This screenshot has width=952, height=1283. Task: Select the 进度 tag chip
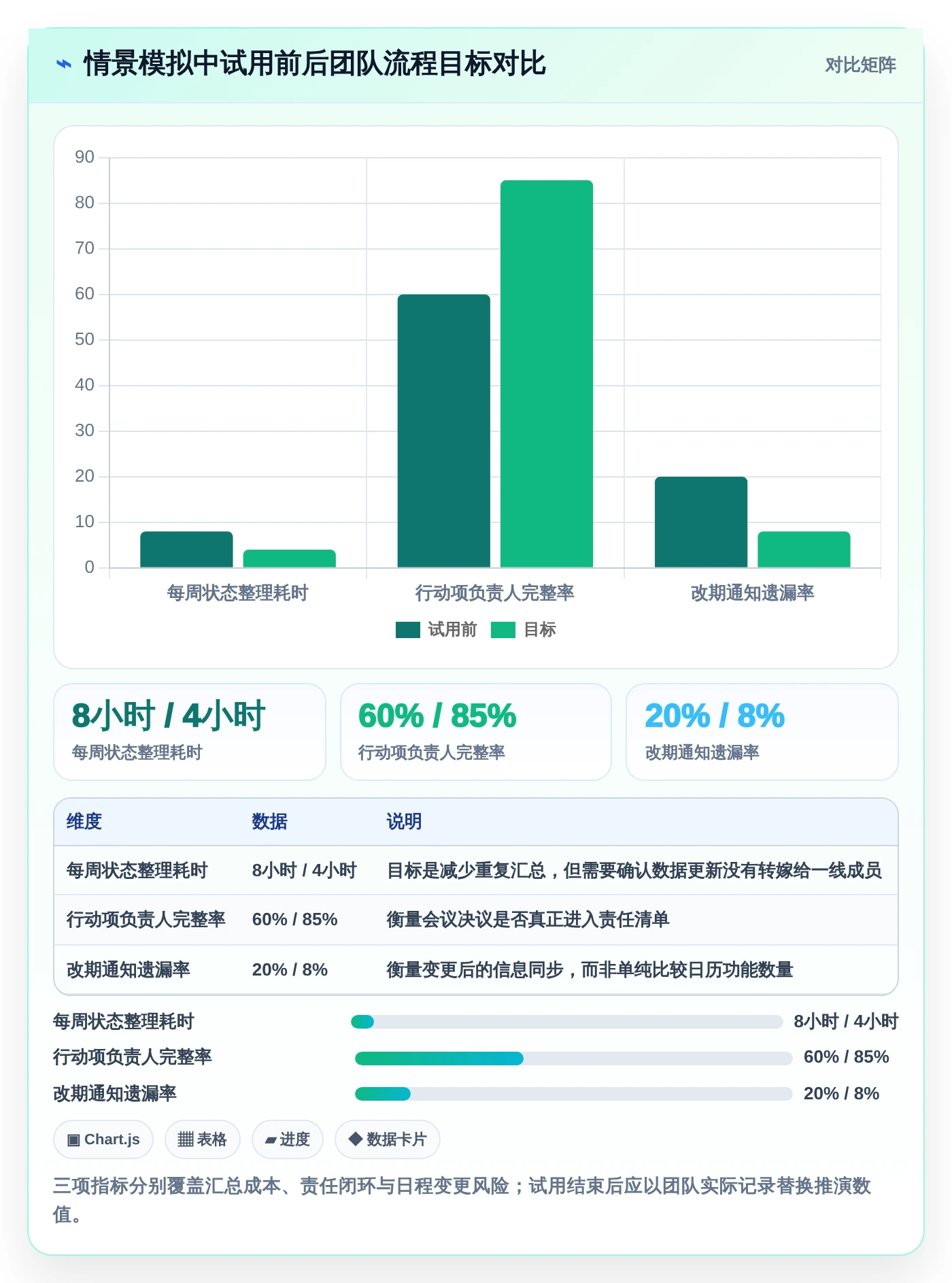pyautogui.click(x=288, y=1139)
